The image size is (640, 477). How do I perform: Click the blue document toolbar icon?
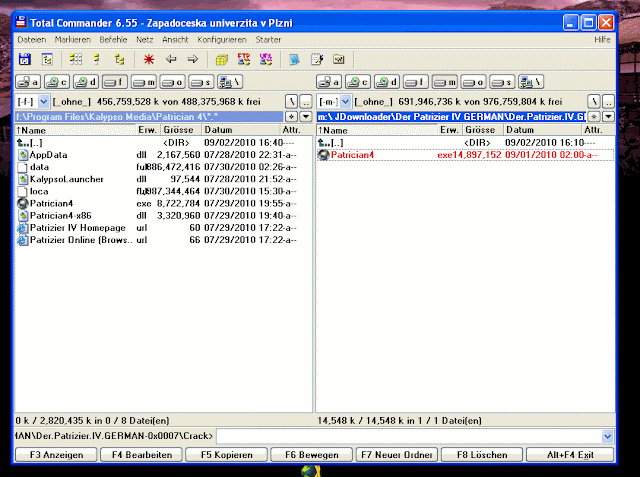tap(294, 60)
